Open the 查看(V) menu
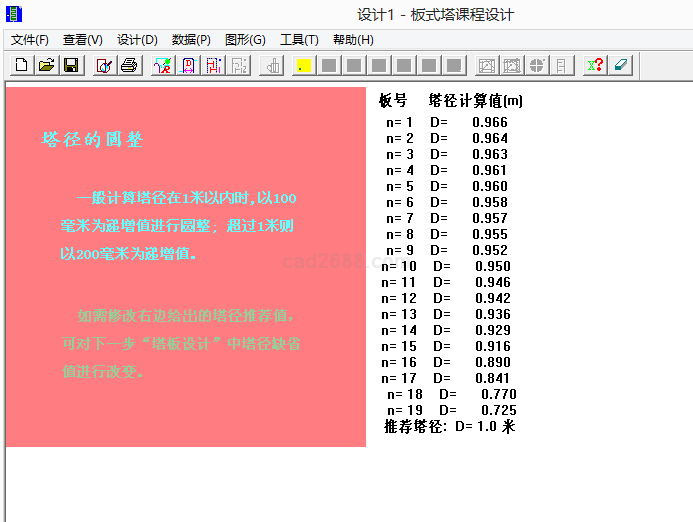 83,40
